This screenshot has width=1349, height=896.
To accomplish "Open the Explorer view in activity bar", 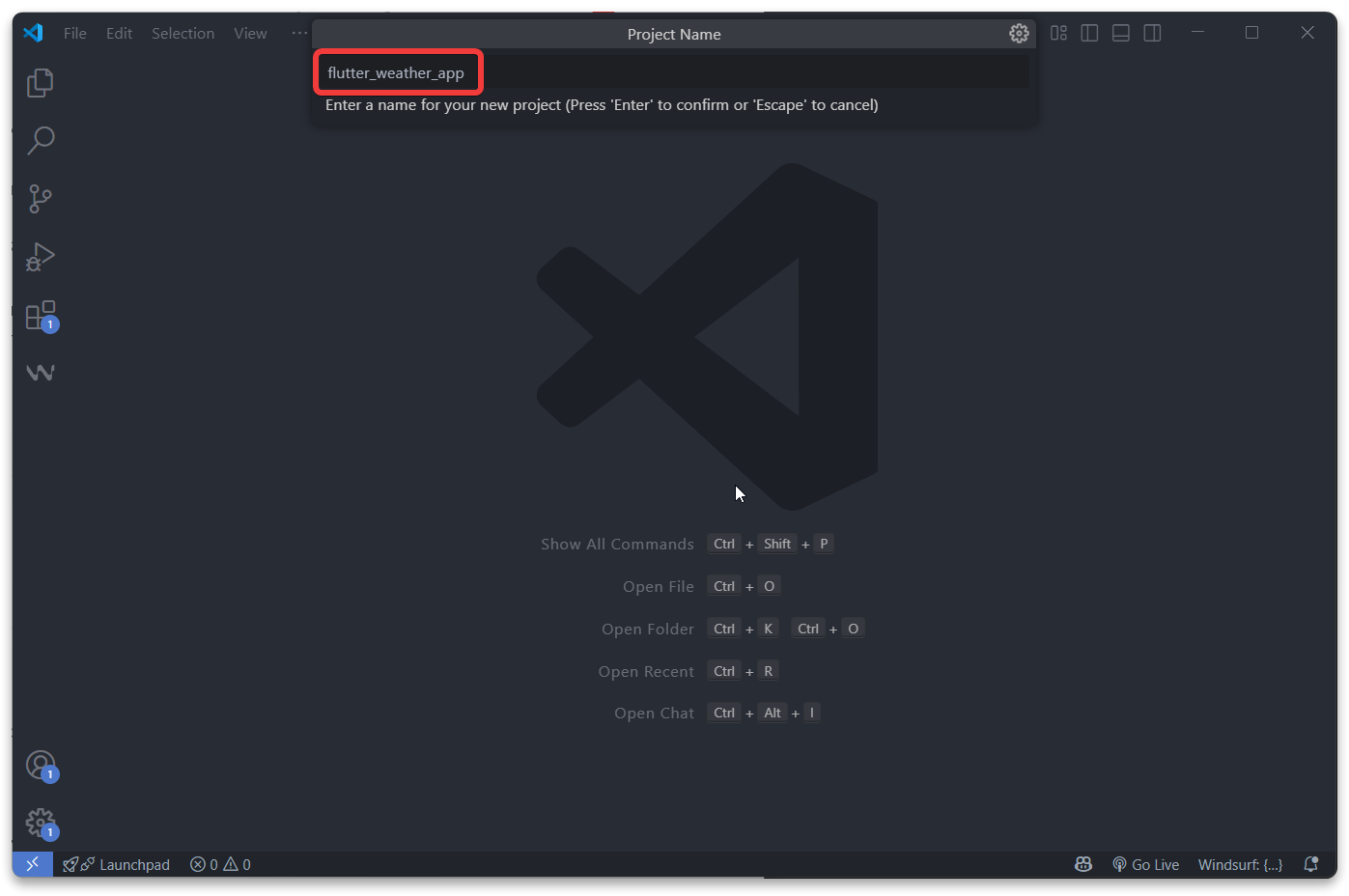I will click(x=40, y=83).
